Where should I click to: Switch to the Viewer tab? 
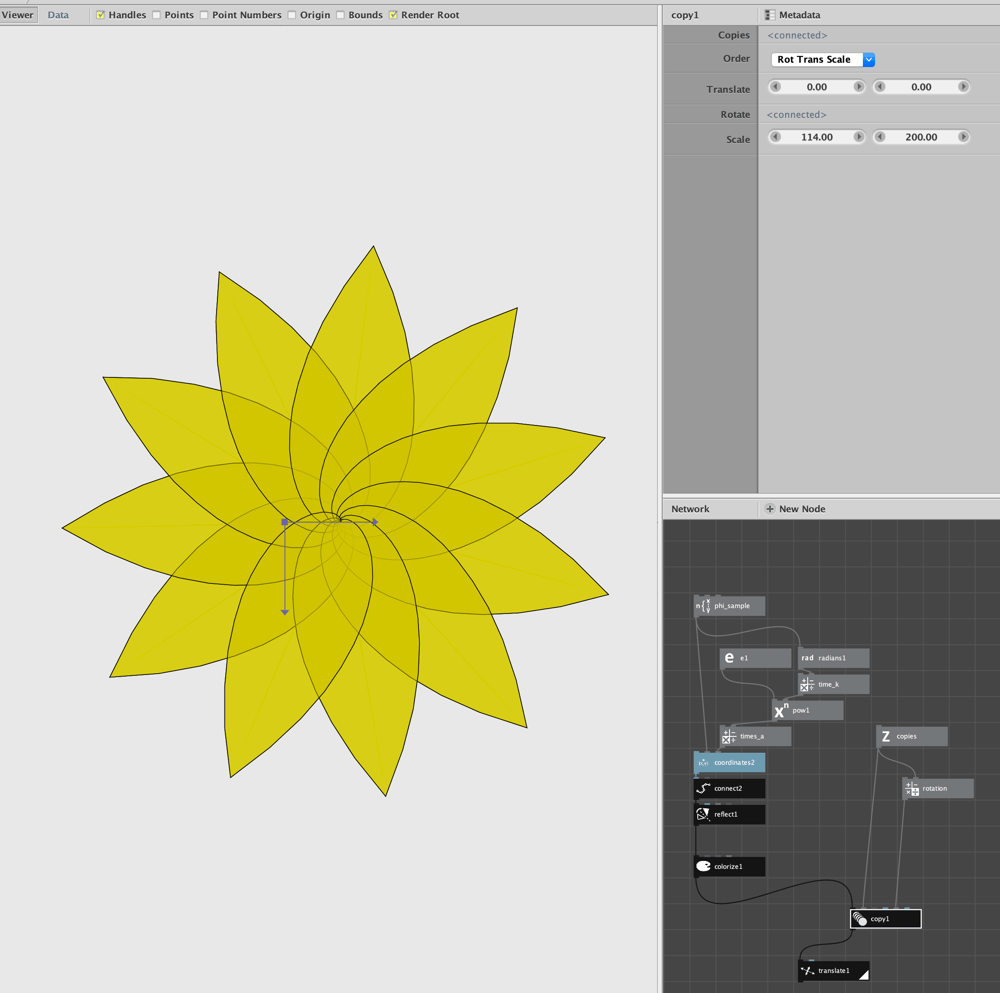tap(18, 15)
